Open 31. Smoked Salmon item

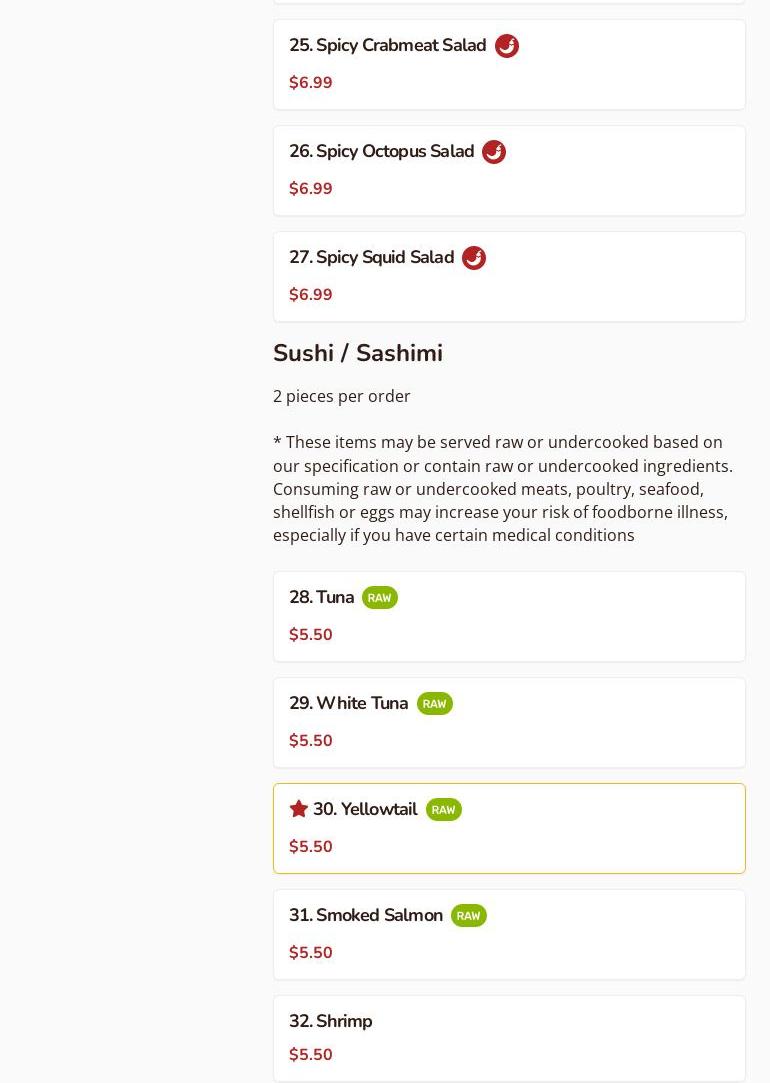coord(365,916)
